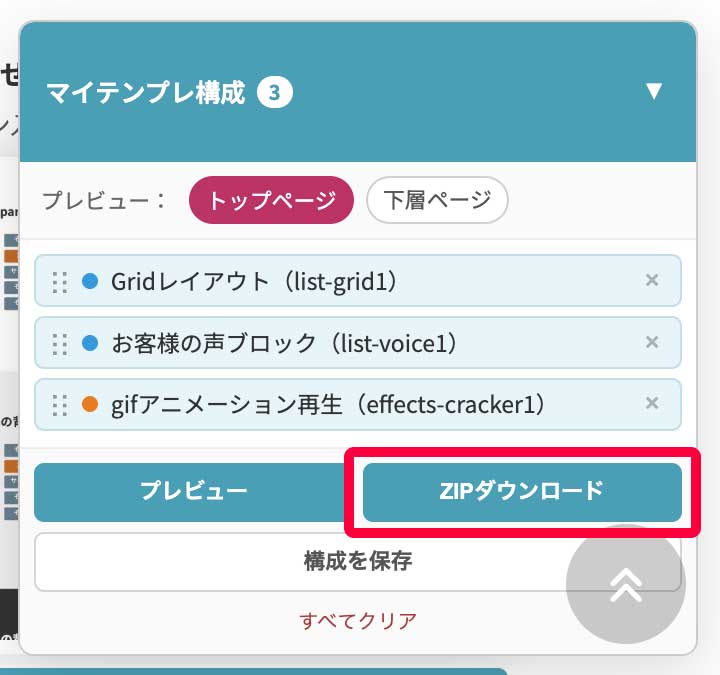
Task: Select the Gridレイアウト (list-grid1) row
Action: pyautogui.click(x=300, y=281)
